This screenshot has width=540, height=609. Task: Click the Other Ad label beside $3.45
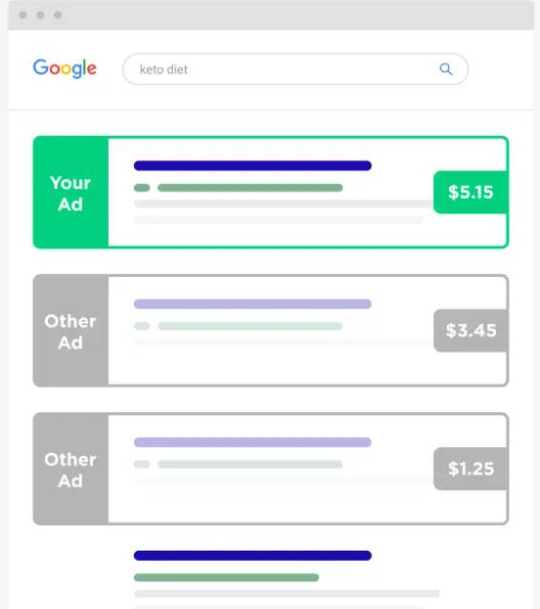click(x=71, y=331)
